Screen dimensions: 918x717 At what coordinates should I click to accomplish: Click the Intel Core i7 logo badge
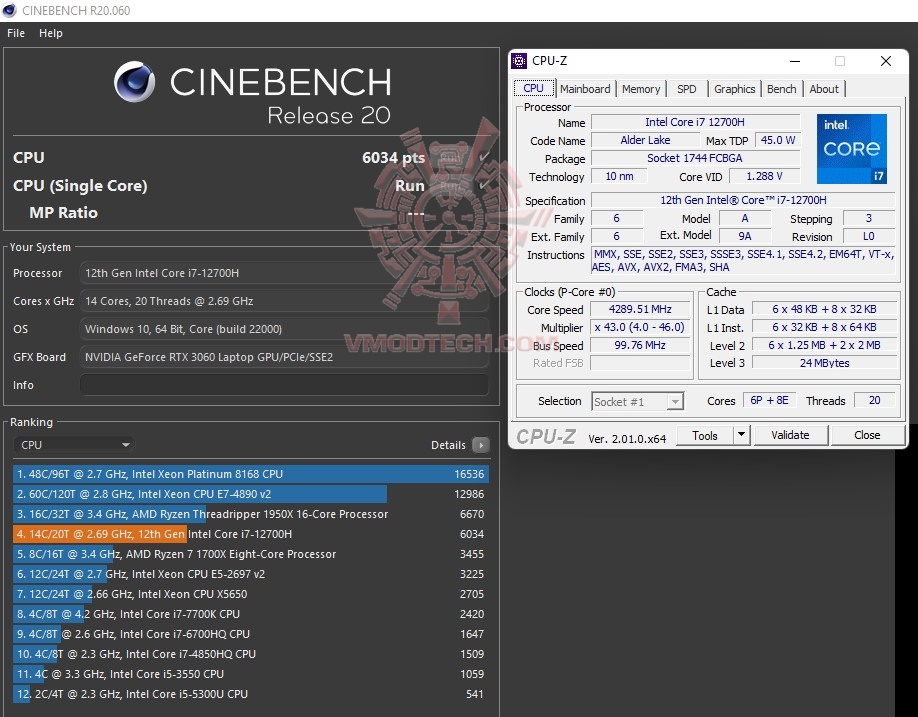[x=852, y=149]
